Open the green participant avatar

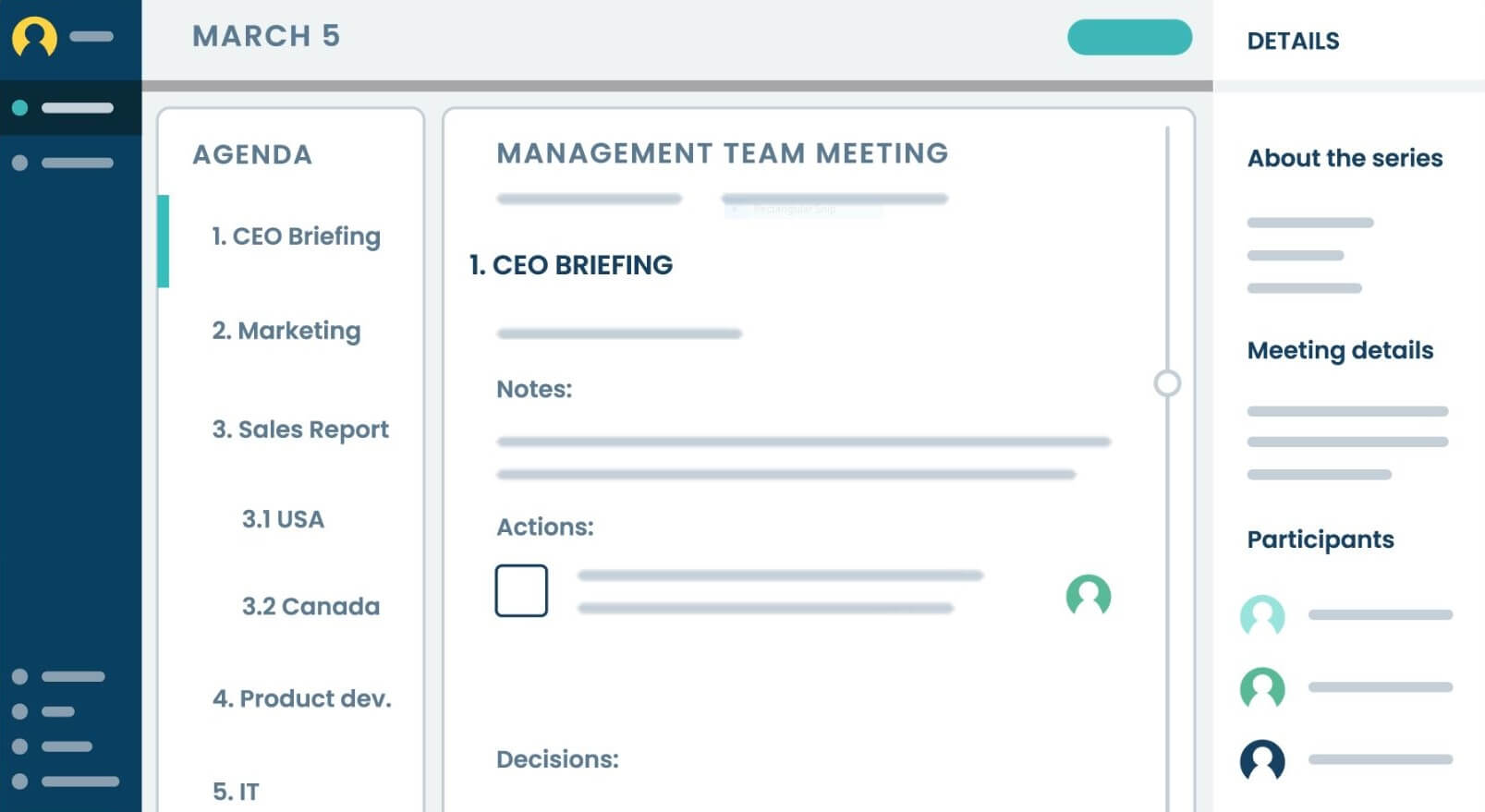1261,688
